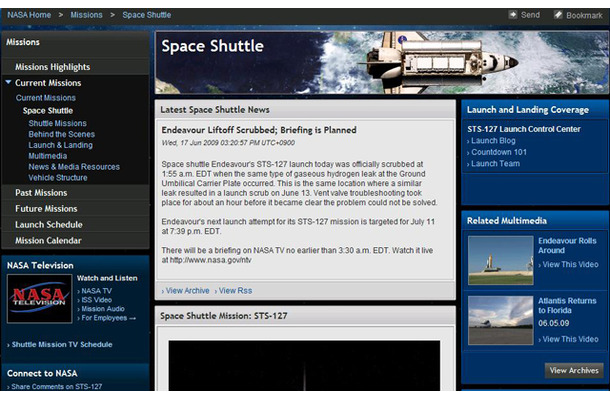
Task: Click View This Video for Endeavour
Action: [x=568, y=265]
